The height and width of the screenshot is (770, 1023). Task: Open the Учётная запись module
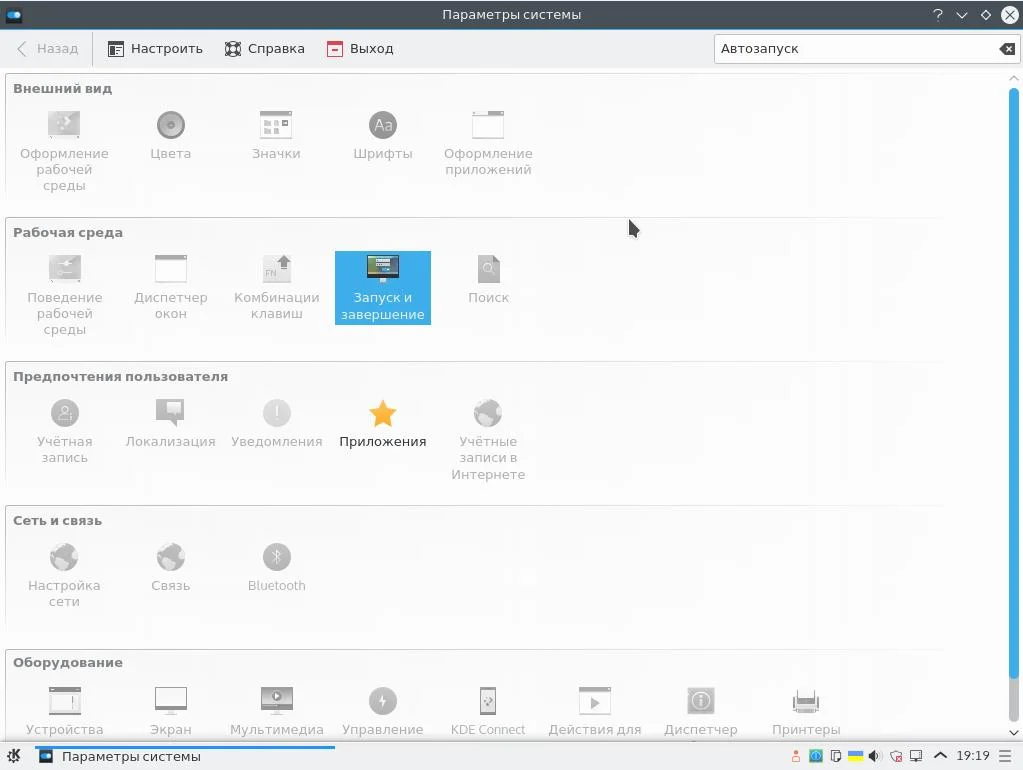coord(64,431)
